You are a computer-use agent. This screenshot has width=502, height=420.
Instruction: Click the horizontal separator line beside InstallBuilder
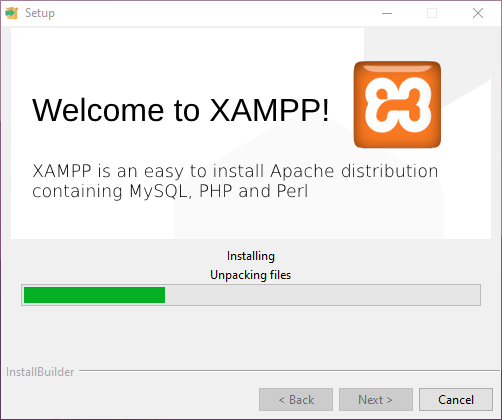[289, 370]
